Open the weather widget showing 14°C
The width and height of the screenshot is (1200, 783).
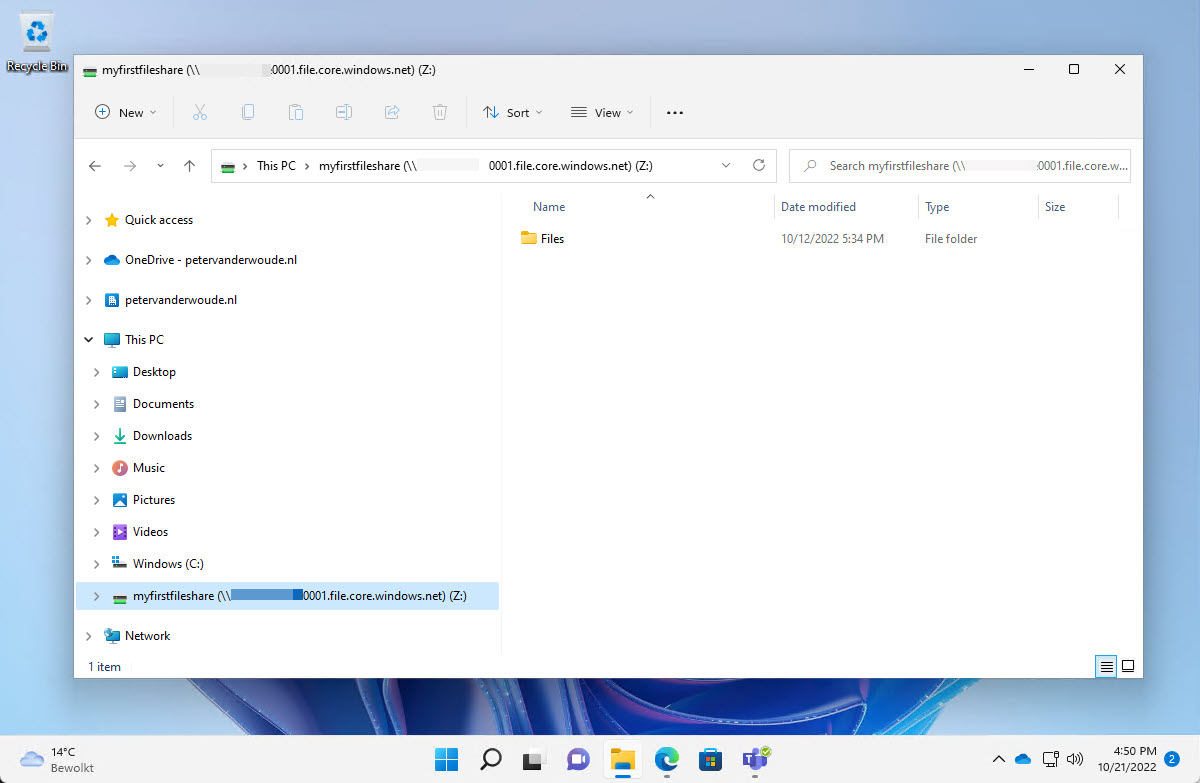[58, 759]
